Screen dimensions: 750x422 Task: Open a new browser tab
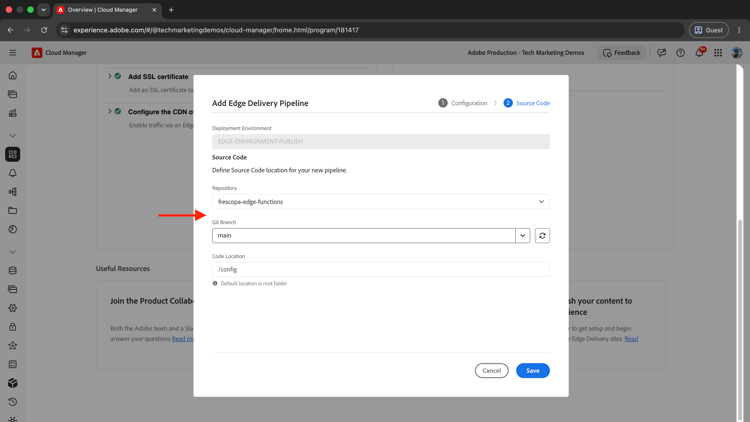tap(171, 10)
